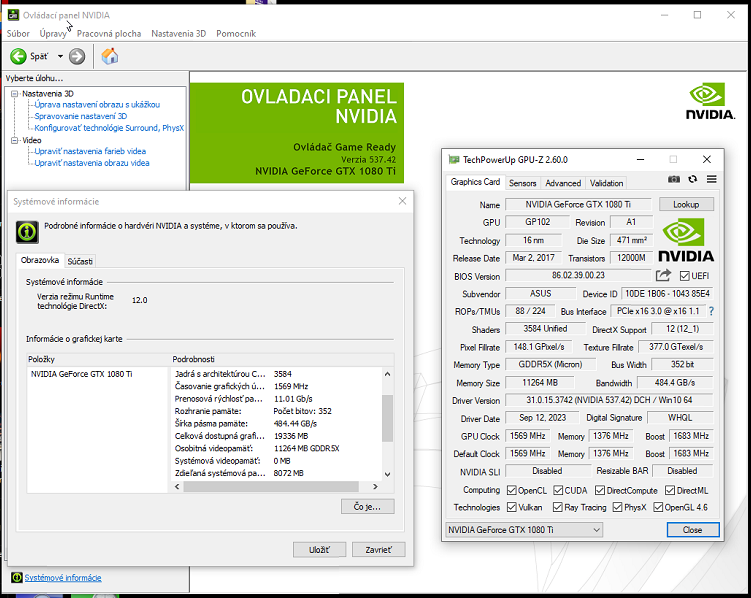Click the Systémové informácie icon at bottom
This screenshot has height=598, width=751.
[17, 577]
